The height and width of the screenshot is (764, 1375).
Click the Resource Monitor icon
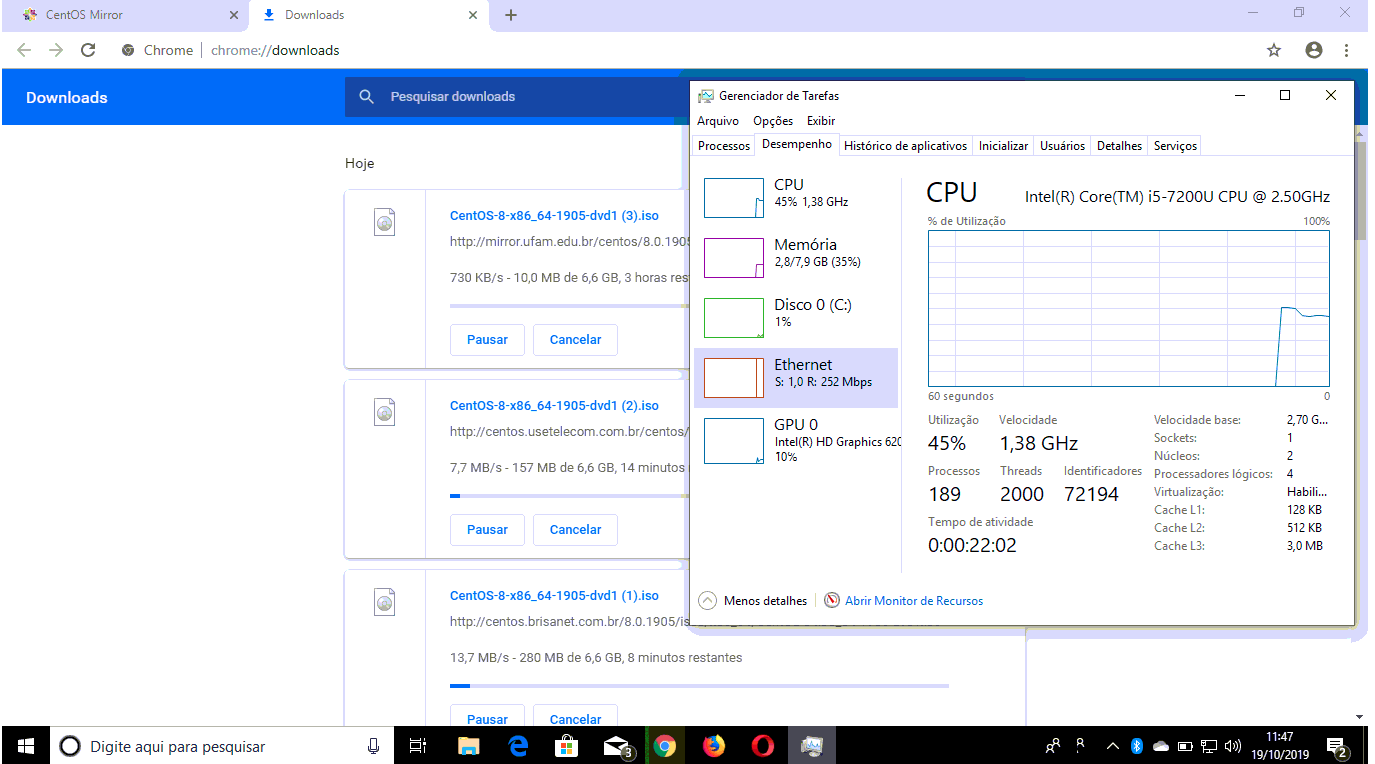832,601
